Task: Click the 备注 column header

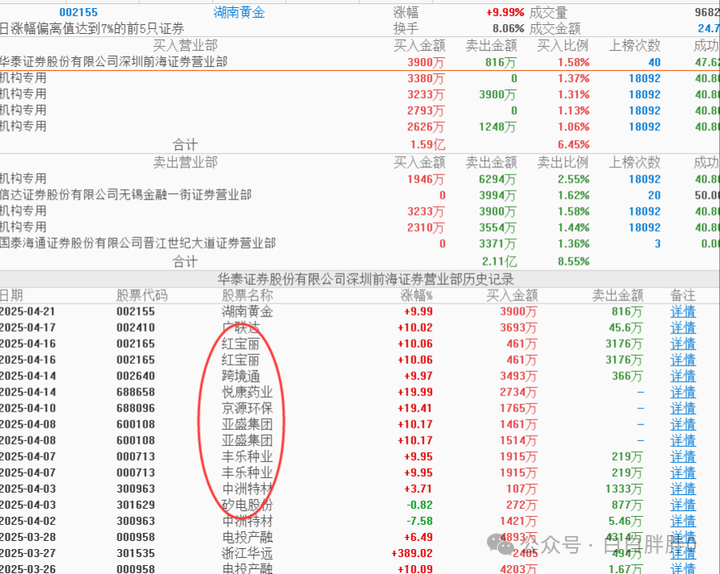Action: 683,295
